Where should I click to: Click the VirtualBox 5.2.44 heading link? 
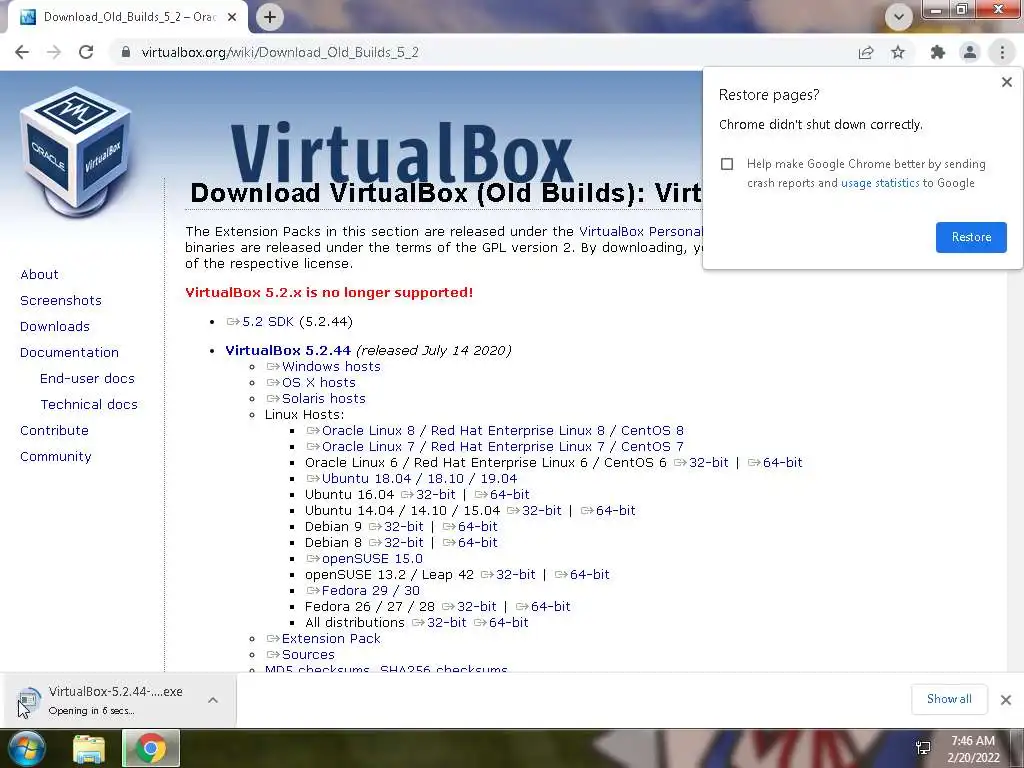(288, 350)
